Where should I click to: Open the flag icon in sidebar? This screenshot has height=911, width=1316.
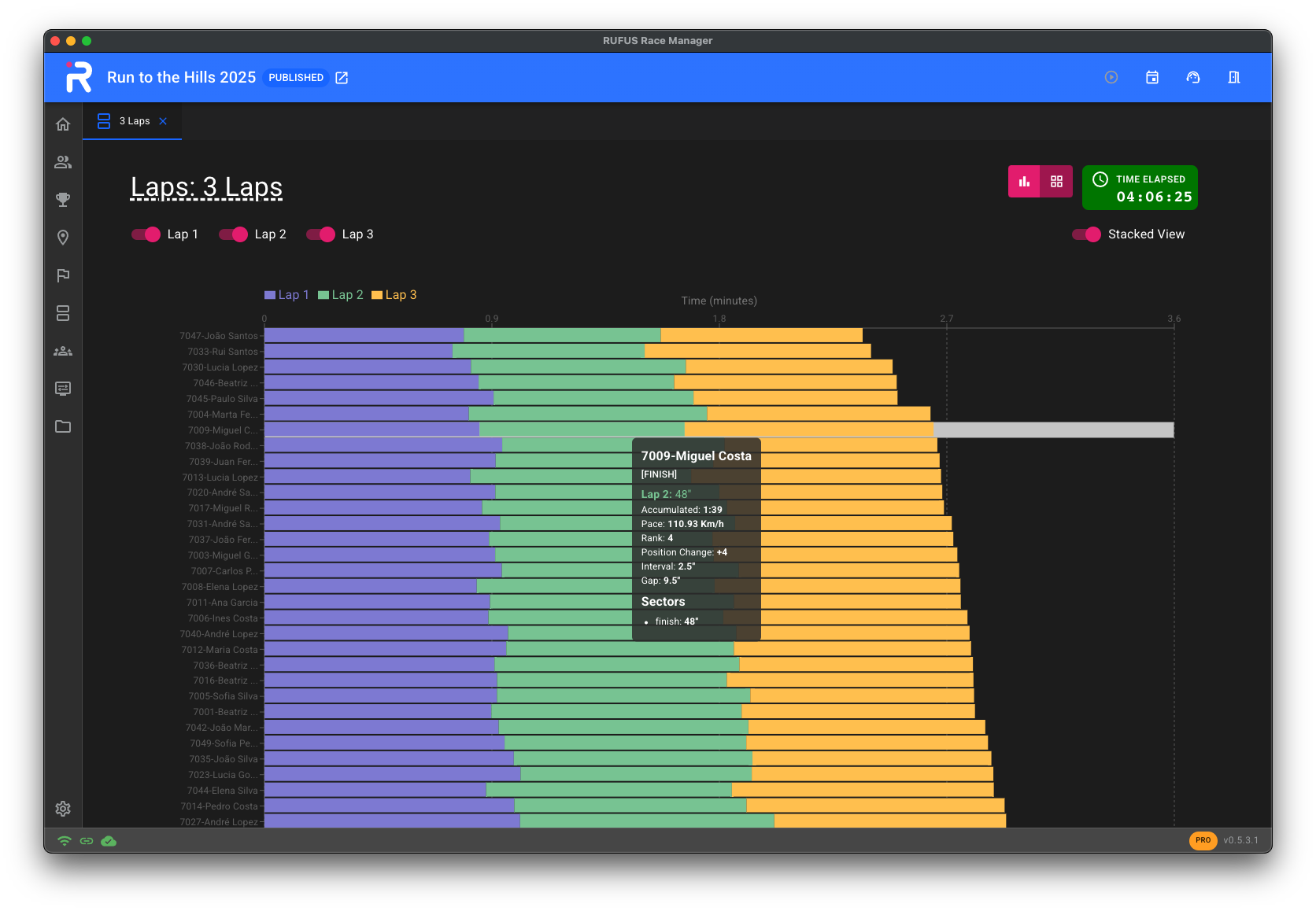click(x=63, y=275)
